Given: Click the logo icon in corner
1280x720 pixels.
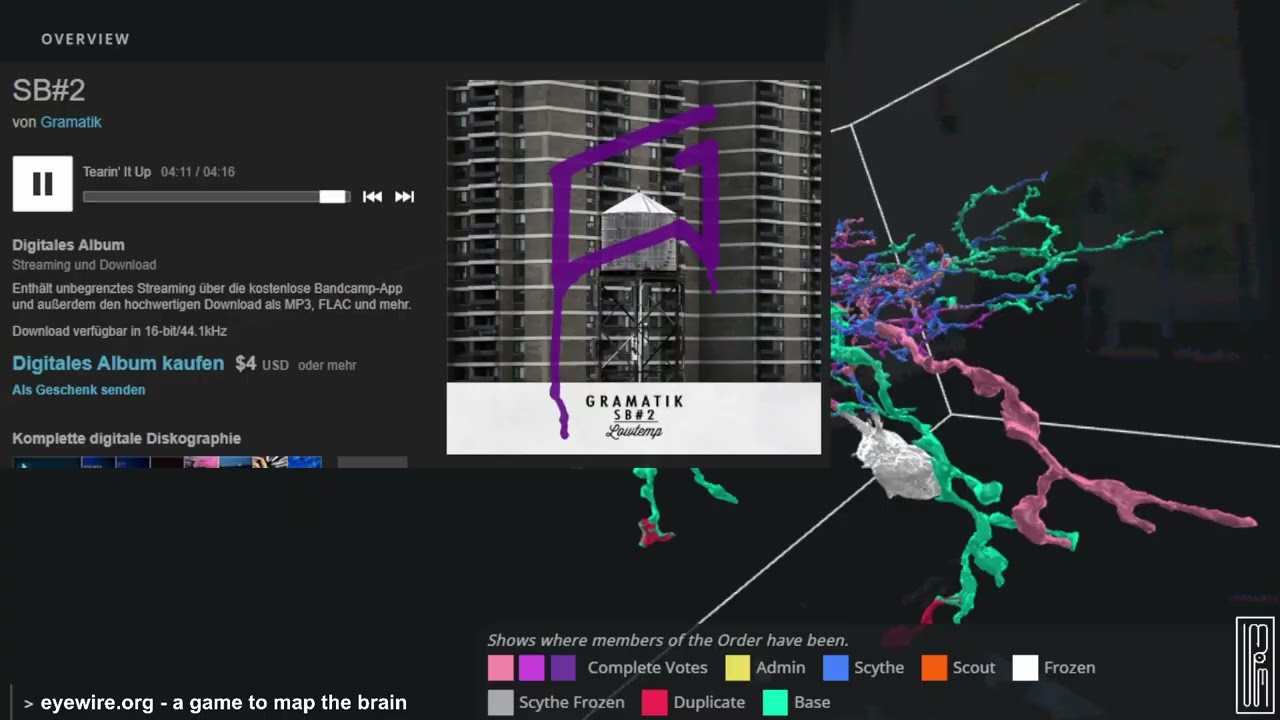Looking at the screenshot, I should click(x=1255, y=663).
